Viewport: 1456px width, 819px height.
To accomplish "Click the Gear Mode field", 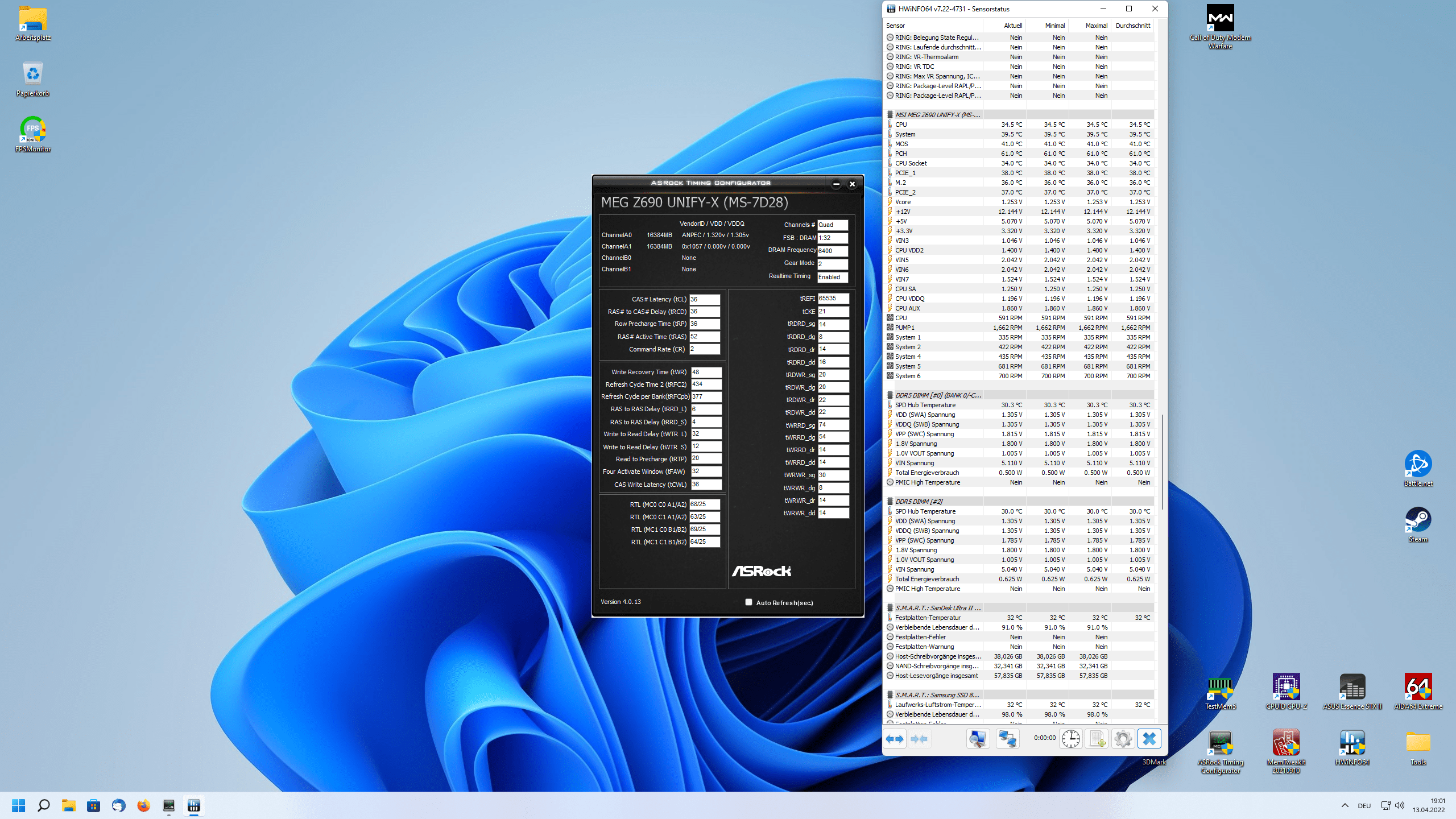I will pos(833,264).
